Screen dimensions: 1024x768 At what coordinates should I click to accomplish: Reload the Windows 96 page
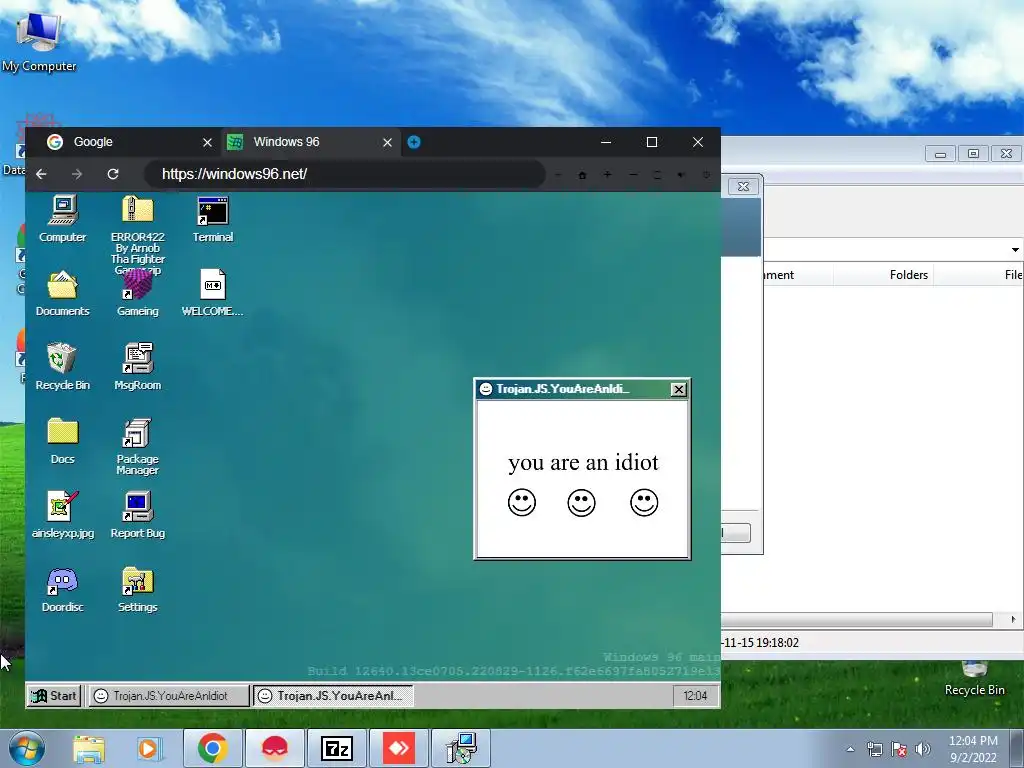tap(113, 174)
